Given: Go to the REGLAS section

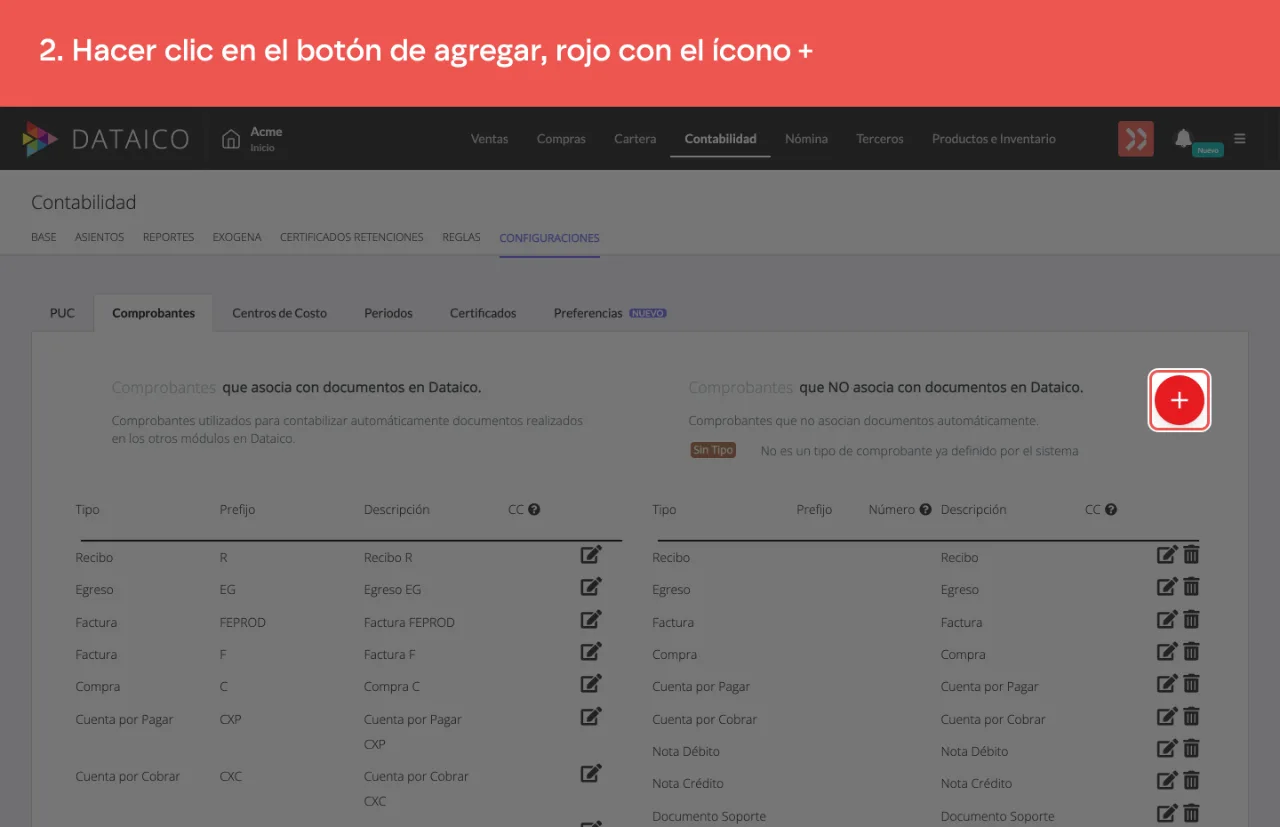Looking at the screenshot, I should click(461, 238).
